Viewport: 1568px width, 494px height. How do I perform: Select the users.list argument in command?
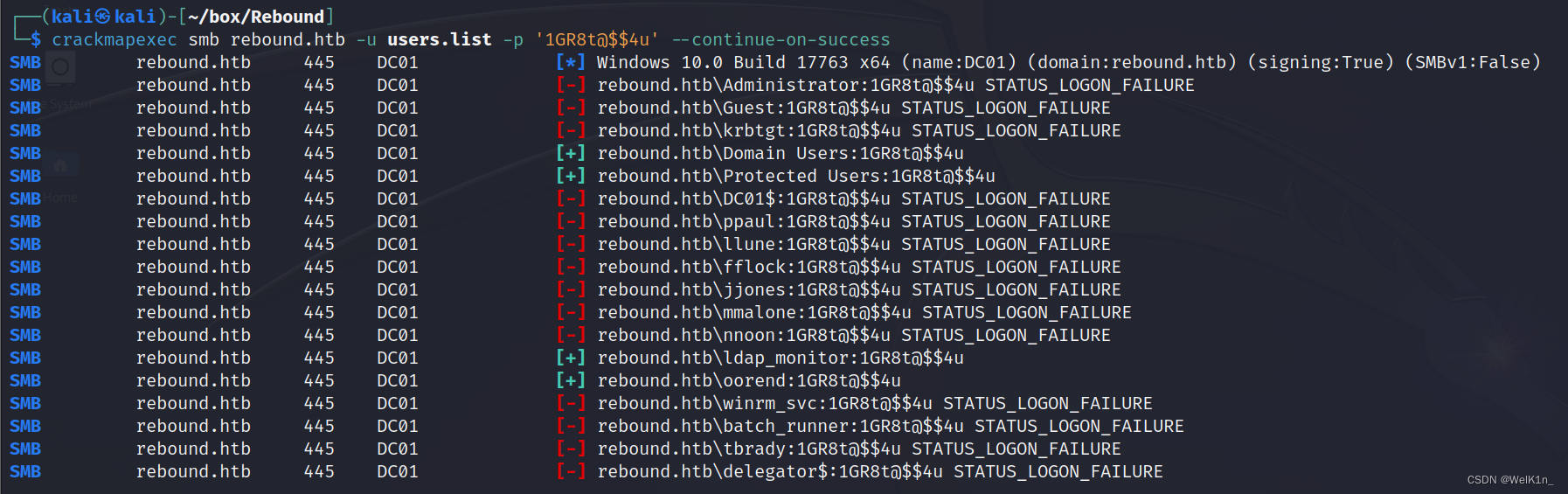440,39
